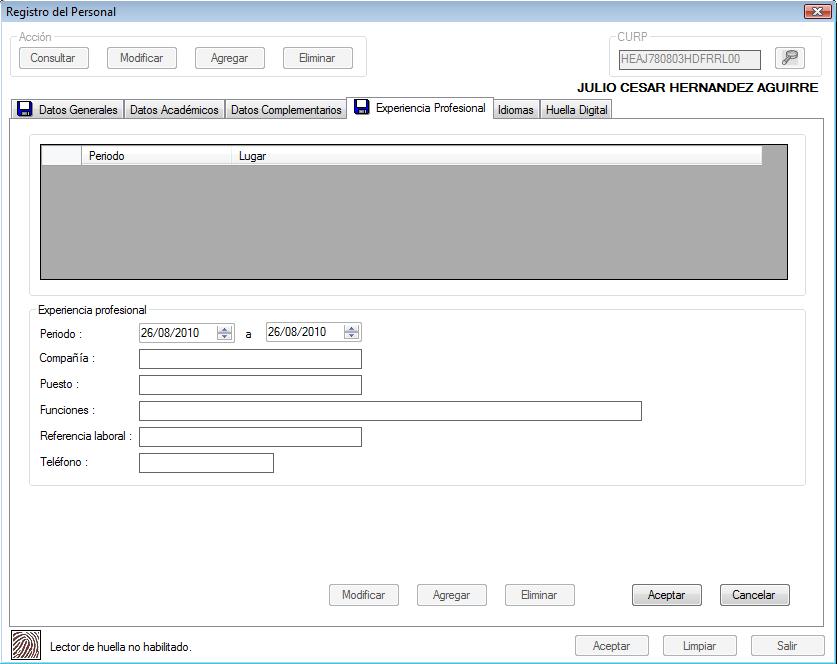Switch to Datos Académicos tab
Screen dimensions: 837x664
pos(174,110)
